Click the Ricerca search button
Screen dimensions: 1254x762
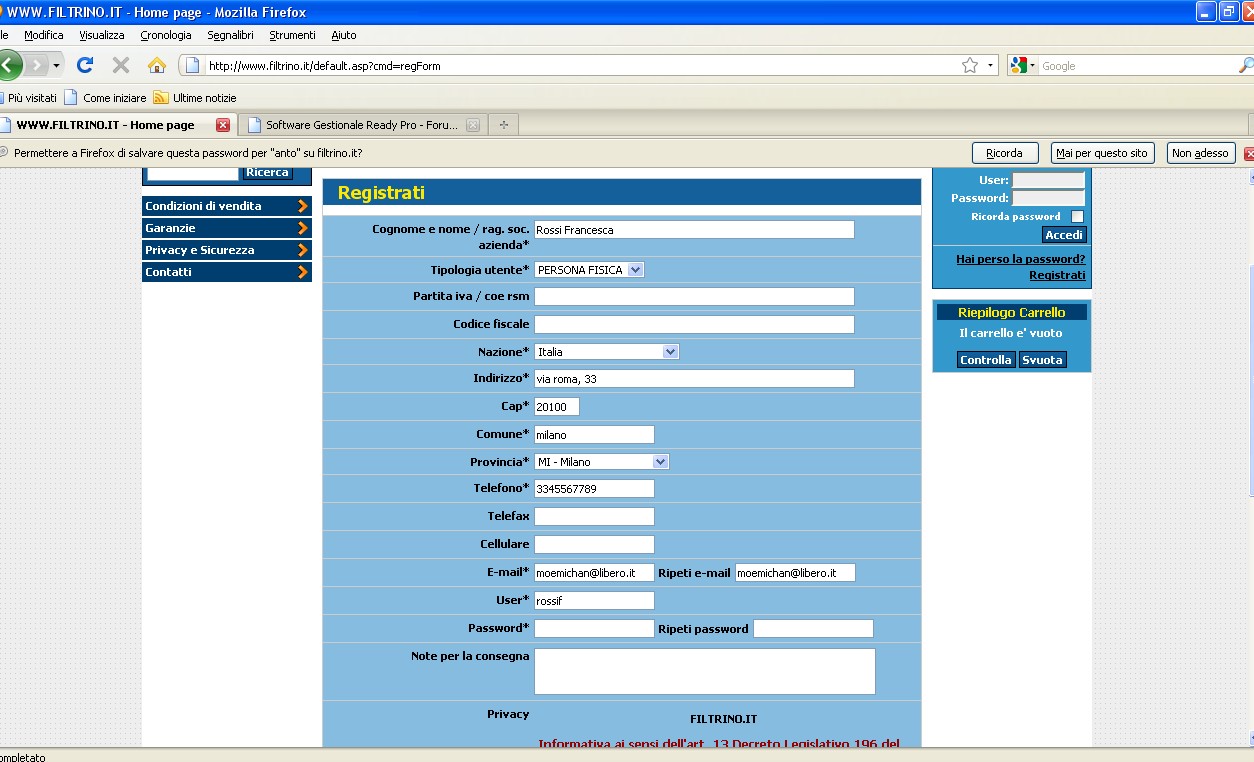[268, 172]
